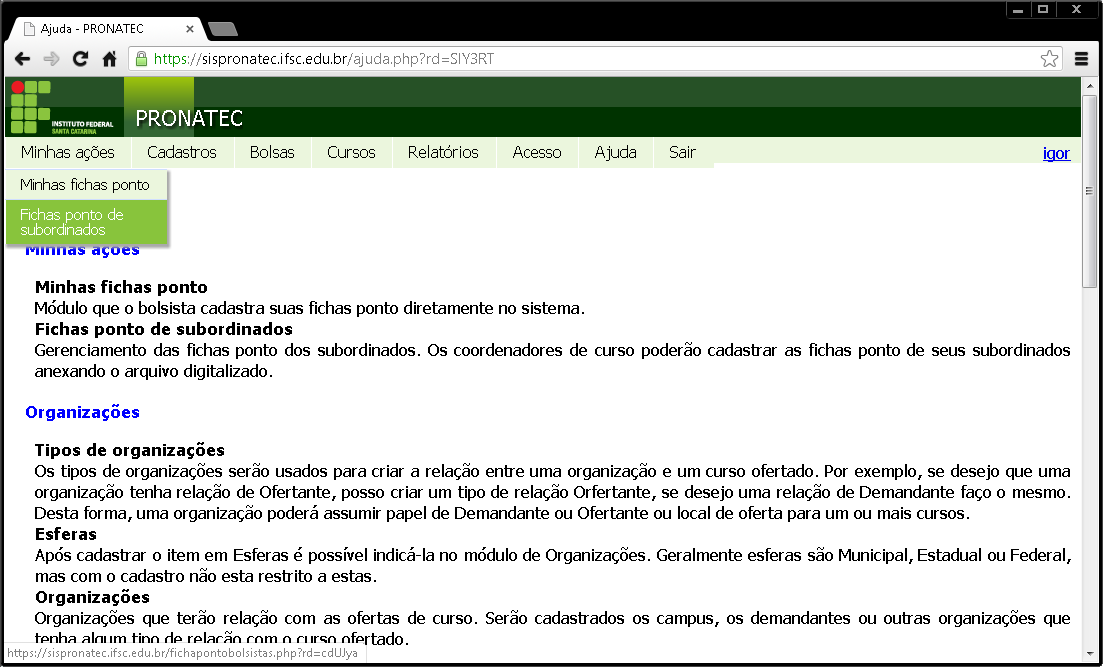The image size is (1103, 667).
Task: Open a new browser tab
Action: 222,29
